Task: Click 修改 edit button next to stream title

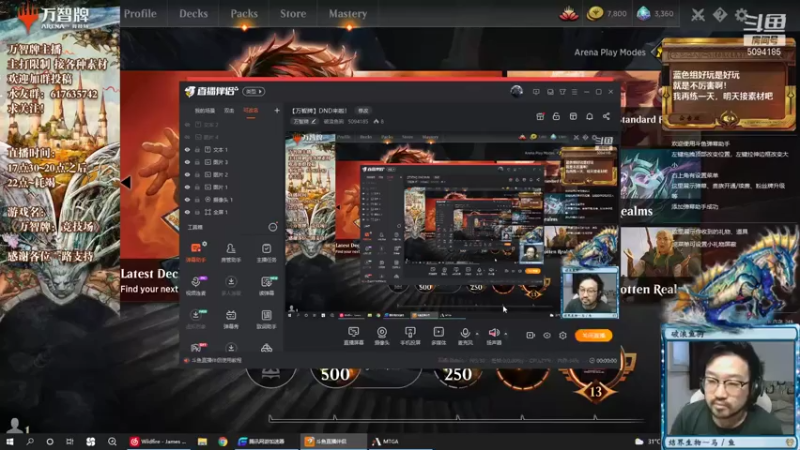Action: 363,111
